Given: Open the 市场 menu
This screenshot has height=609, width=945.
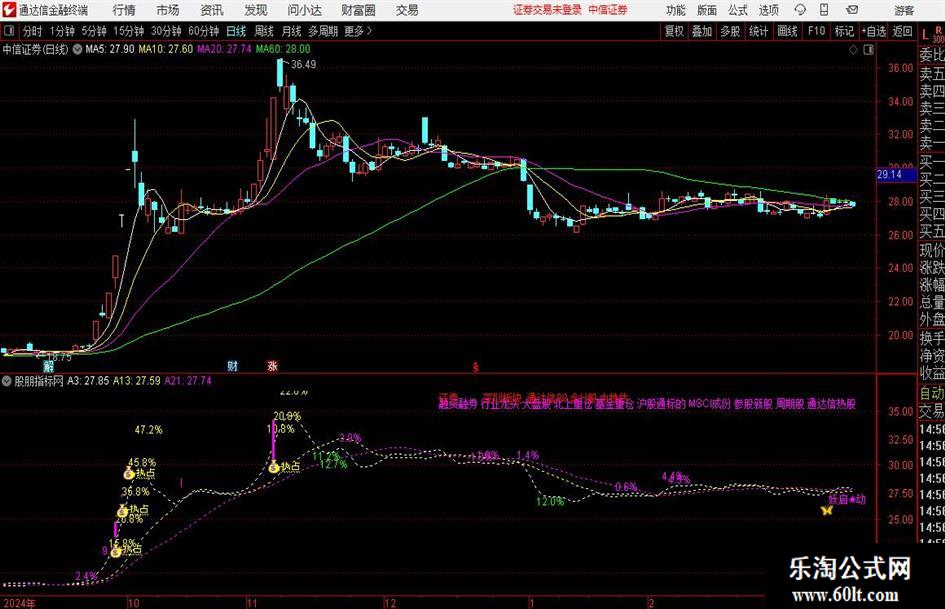Looking at the screenshot, I should (x=168, y=10).
